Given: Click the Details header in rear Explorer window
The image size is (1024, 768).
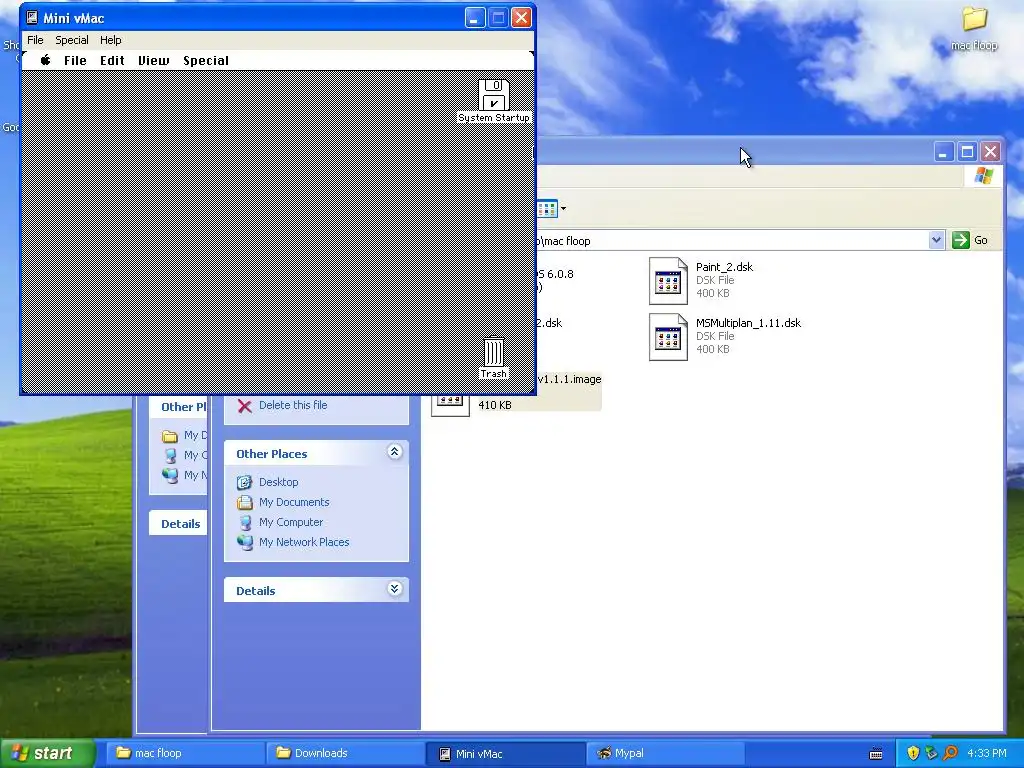Looking at the screenshot, I should pyautogui.click(x=180, y=524).
